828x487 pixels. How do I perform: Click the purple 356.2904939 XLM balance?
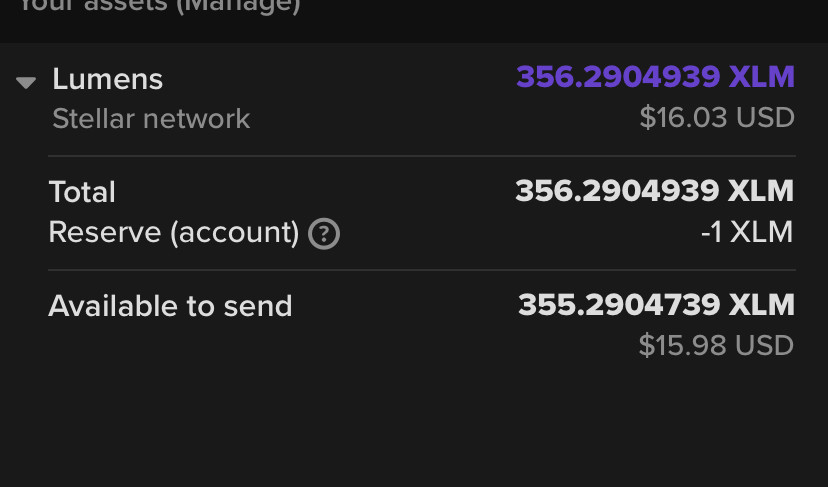click(x=655, y=77)
